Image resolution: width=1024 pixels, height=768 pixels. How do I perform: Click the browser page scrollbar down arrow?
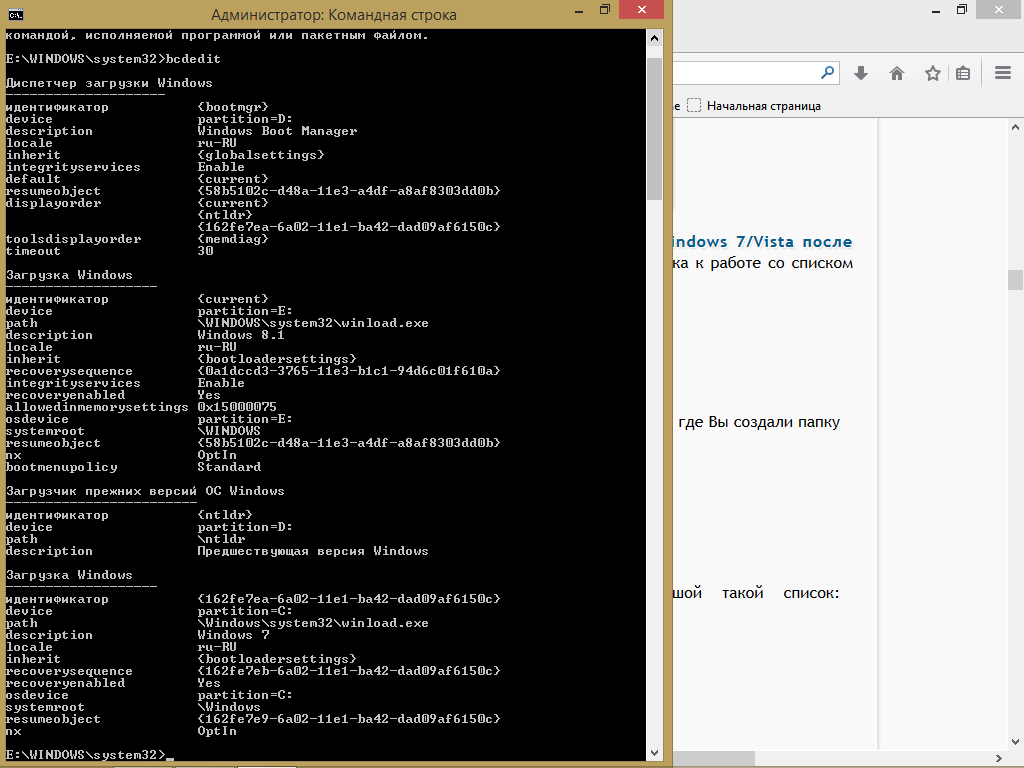point(1015,742)
